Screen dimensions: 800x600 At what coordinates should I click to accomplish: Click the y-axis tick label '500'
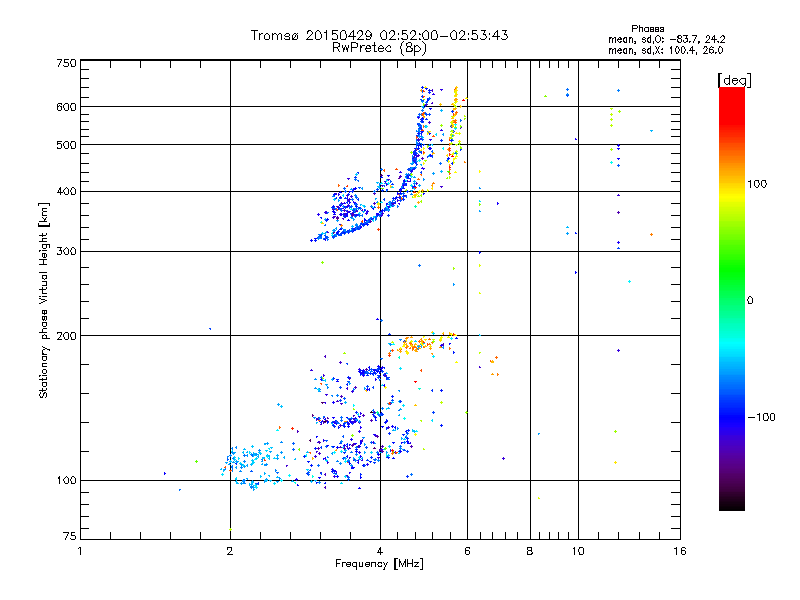[x=66, y=145]
